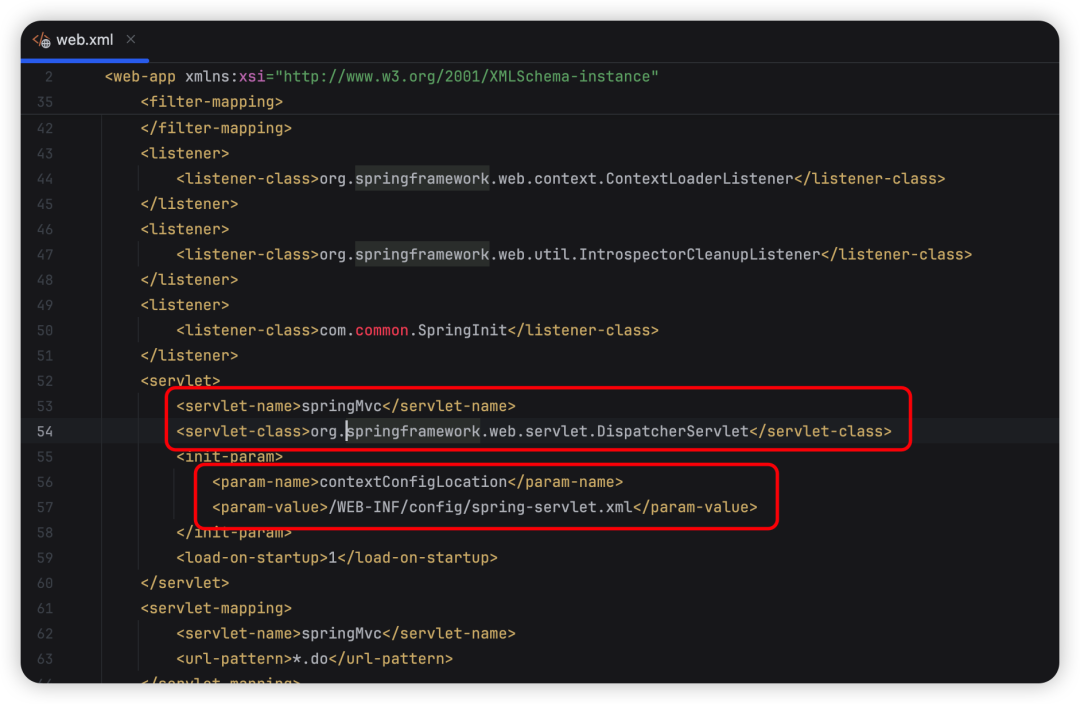This screenshot has height=704, width=1080.
Task: Click line number 44 in the gutter
Action: [44, 178]
